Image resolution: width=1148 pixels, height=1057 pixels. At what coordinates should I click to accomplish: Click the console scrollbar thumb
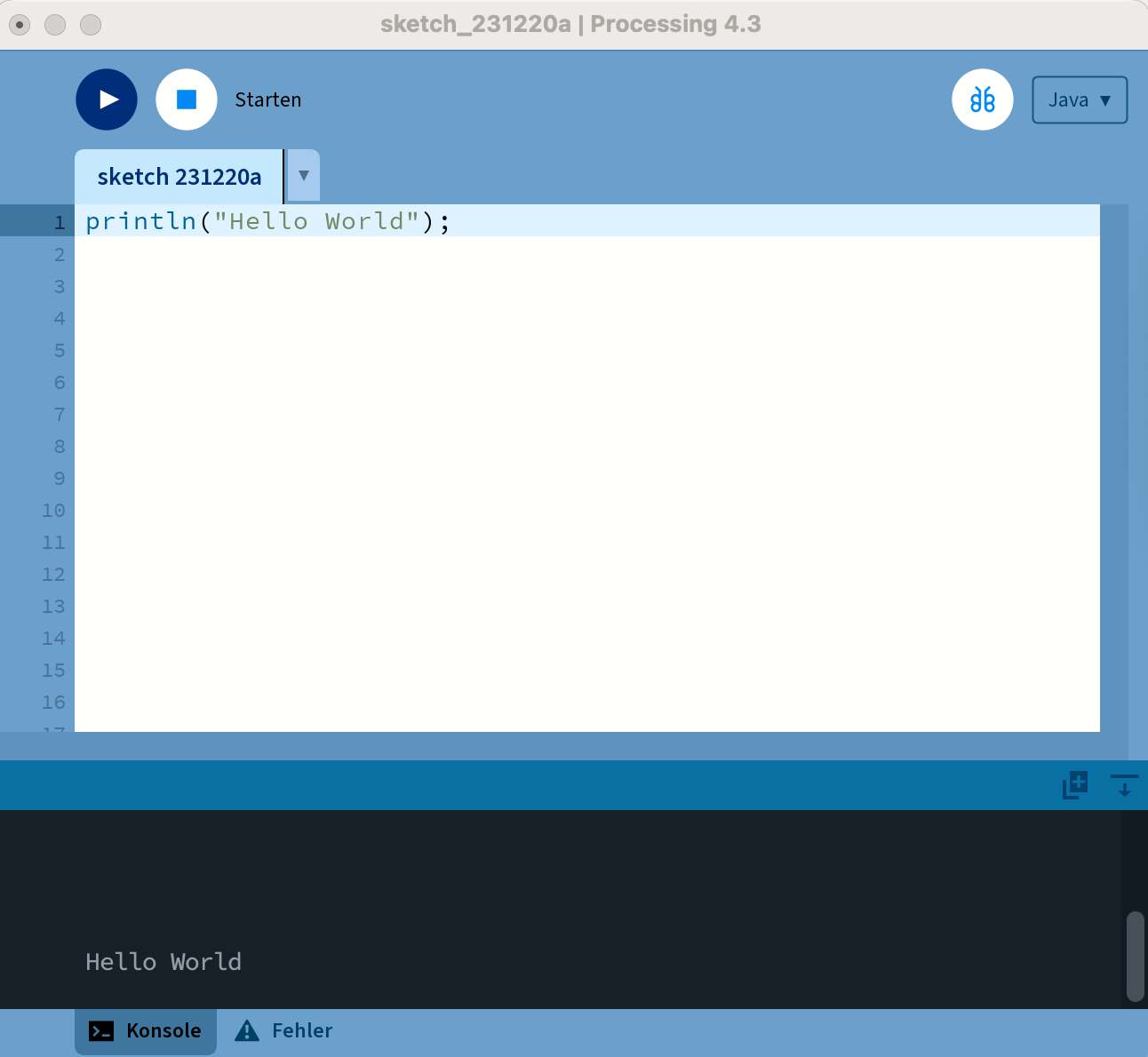pos(1135,957)
